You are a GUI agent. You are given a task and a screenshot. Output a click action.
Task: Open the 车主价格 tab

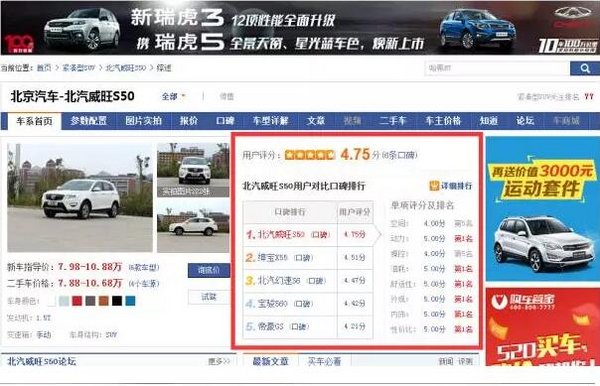[x=443, y=121]
